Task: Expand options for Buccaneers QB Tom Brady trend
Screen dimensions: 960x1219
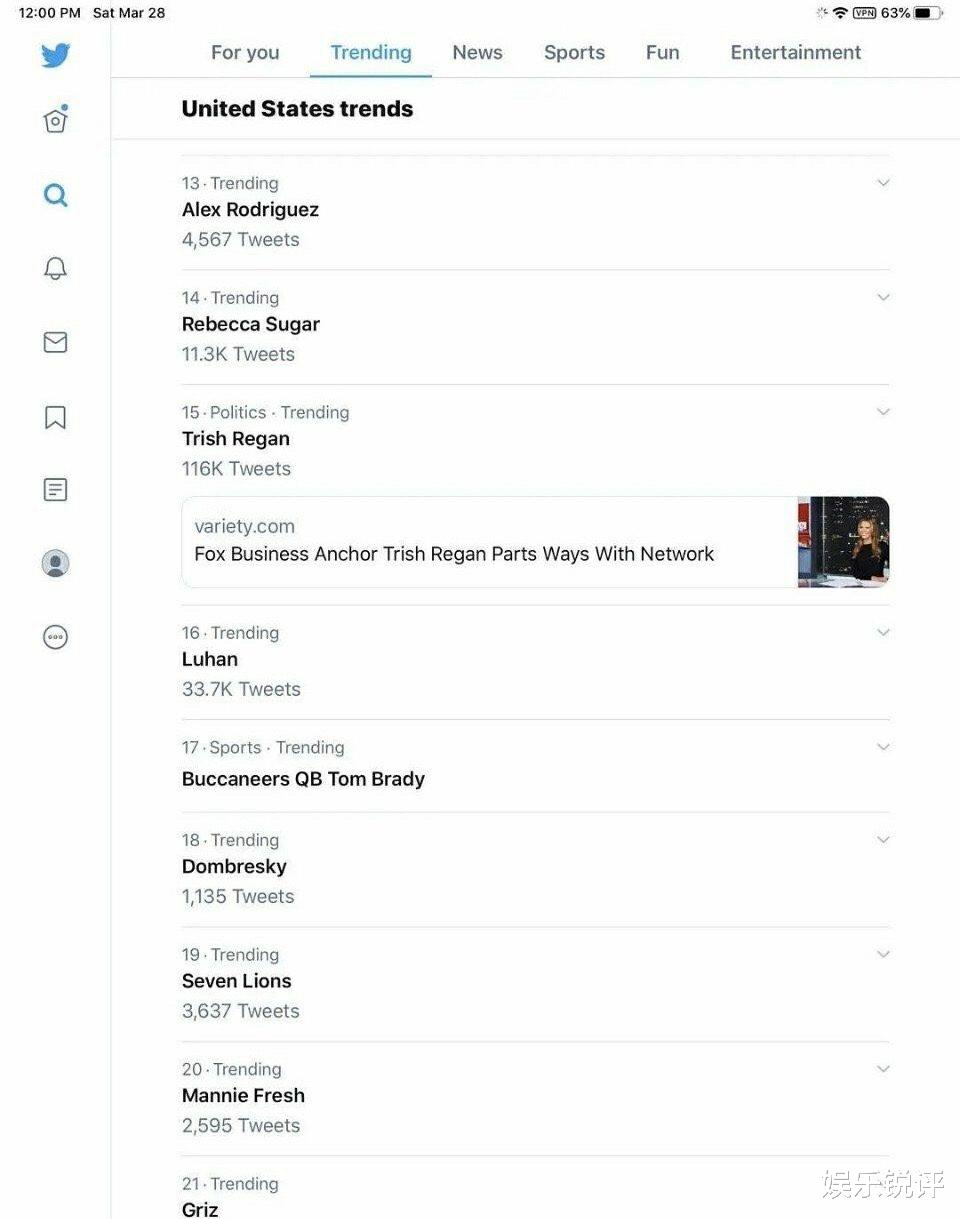Action: coord(883,748)
